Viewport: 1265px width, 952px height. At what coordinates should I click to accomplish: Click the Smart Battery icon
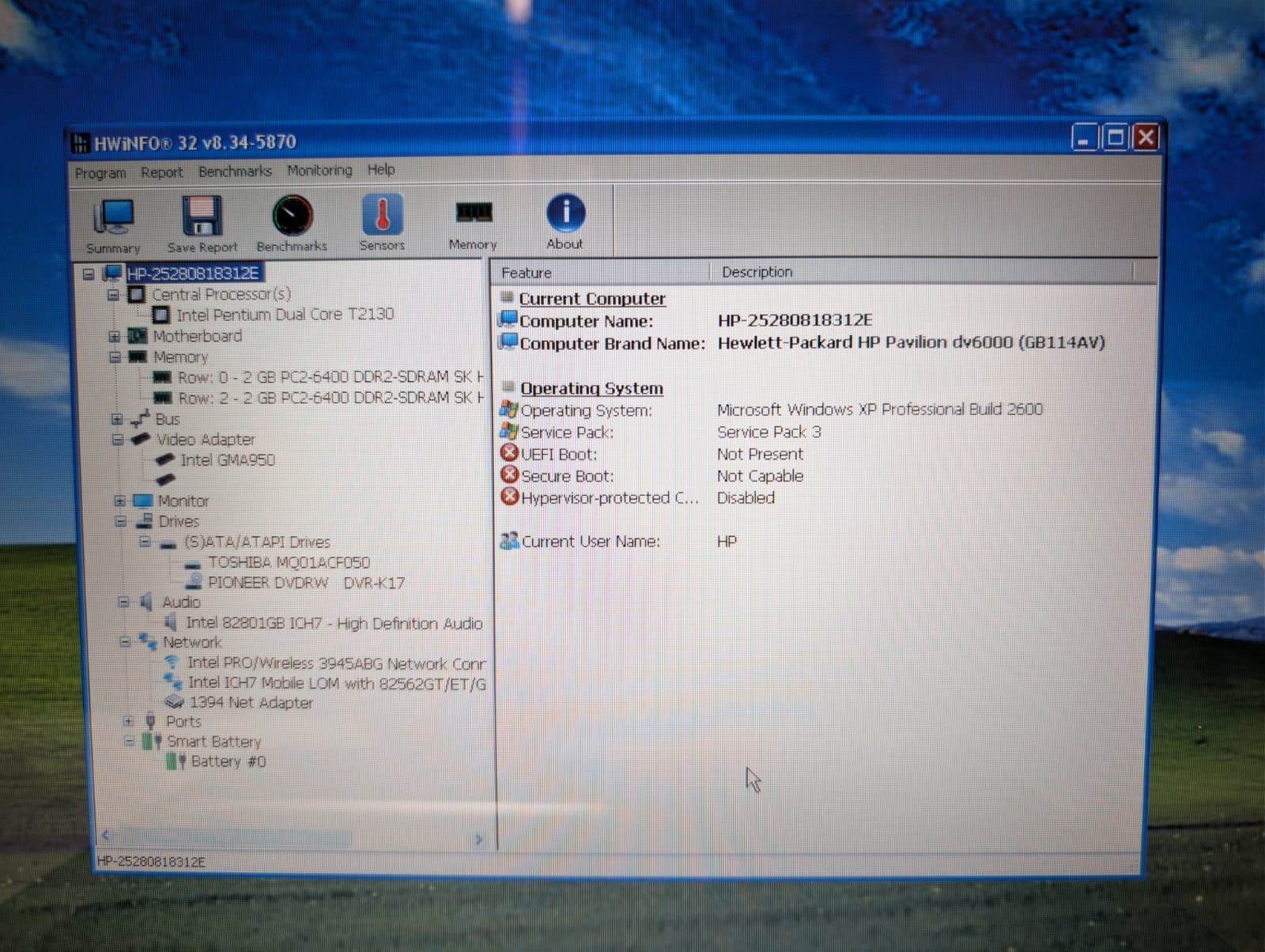tap(152, 742)
